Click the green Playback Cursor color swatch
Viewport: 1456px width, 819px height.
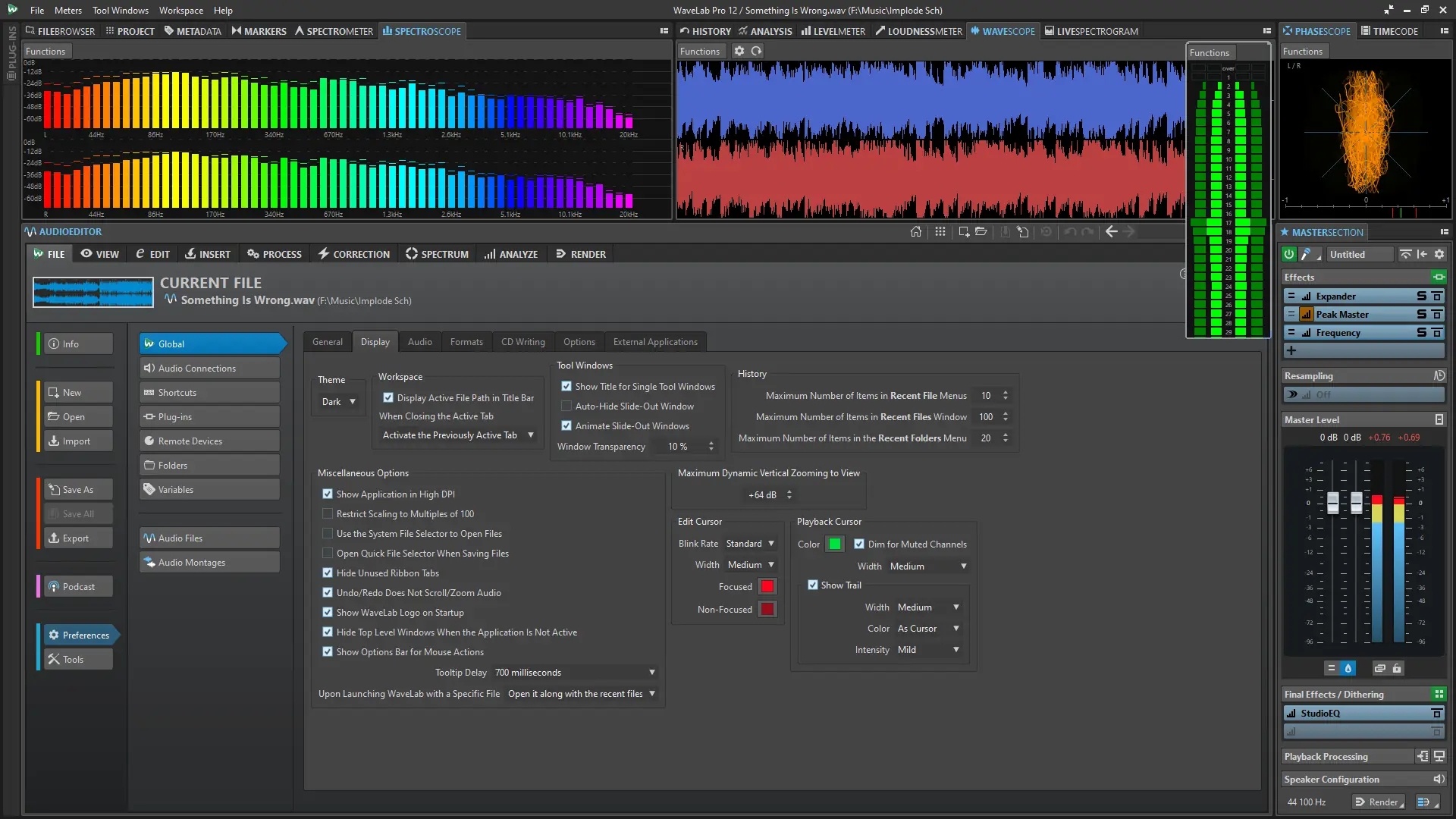(x=835, y=544)
